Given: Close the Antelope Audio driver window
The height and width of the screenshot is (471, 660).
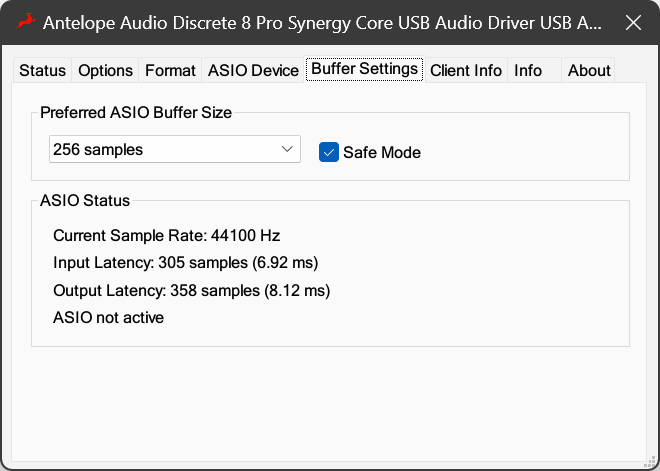Looking at the screenshot, I should pyautogui.click(x=633, y=23).
